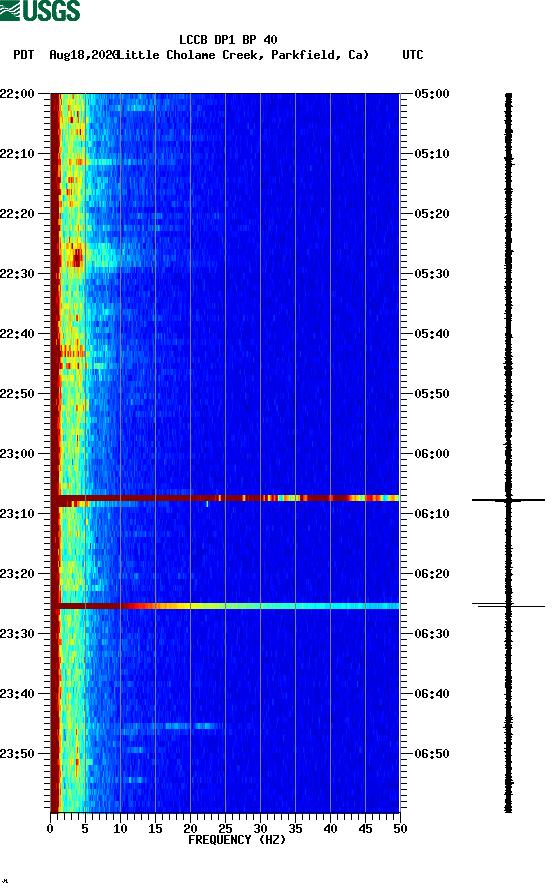The width and height of the screenshot is (552, 892).
Task: Click the 05:40 UTC time label
Action: pos(432,334)
